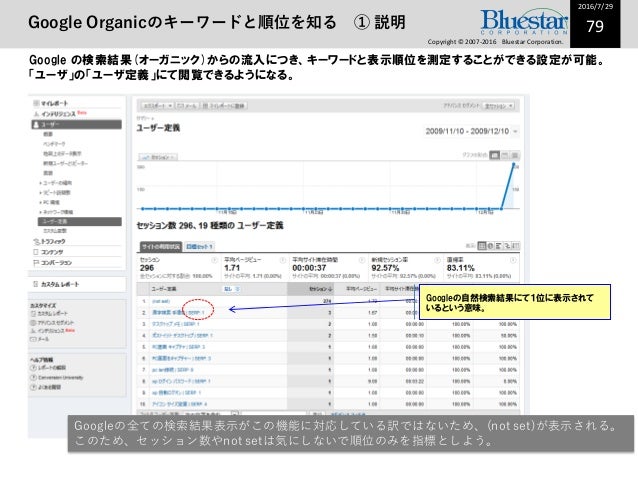
Task: Click the 00:00:37 average time value
Action: 309,268
